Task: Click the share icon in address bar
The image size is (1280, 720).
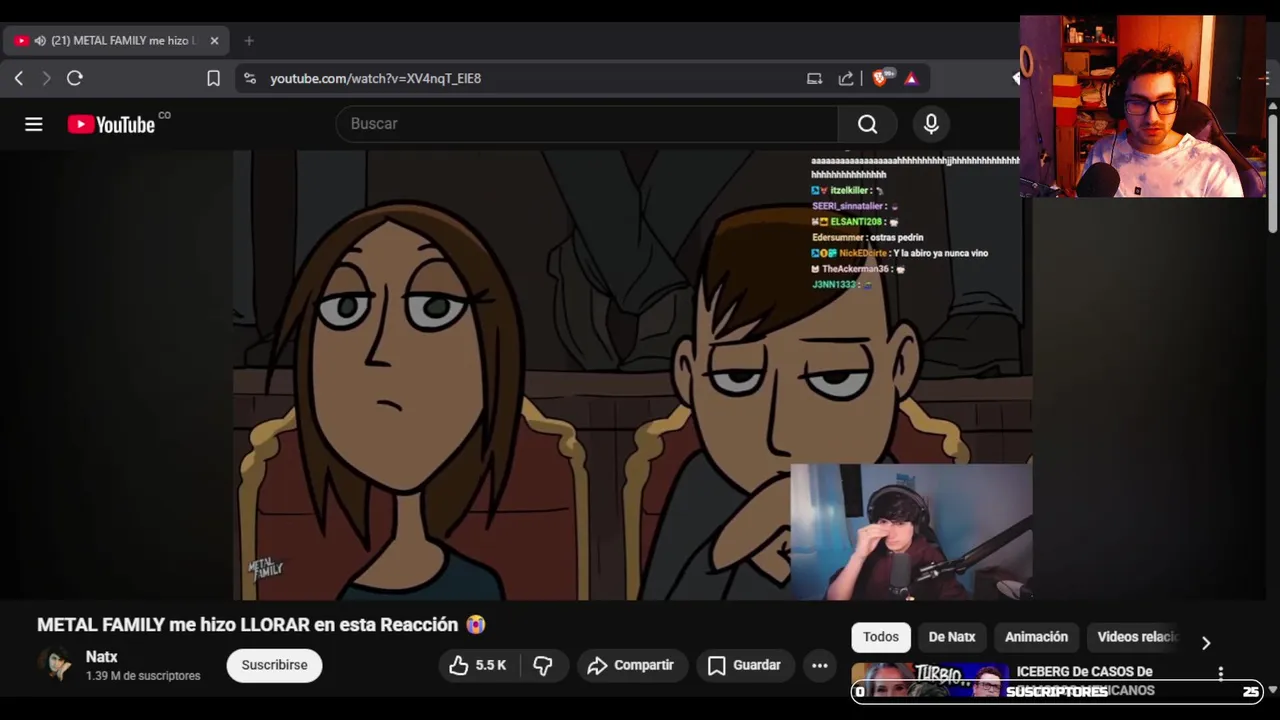Action: tap(846, 78)
